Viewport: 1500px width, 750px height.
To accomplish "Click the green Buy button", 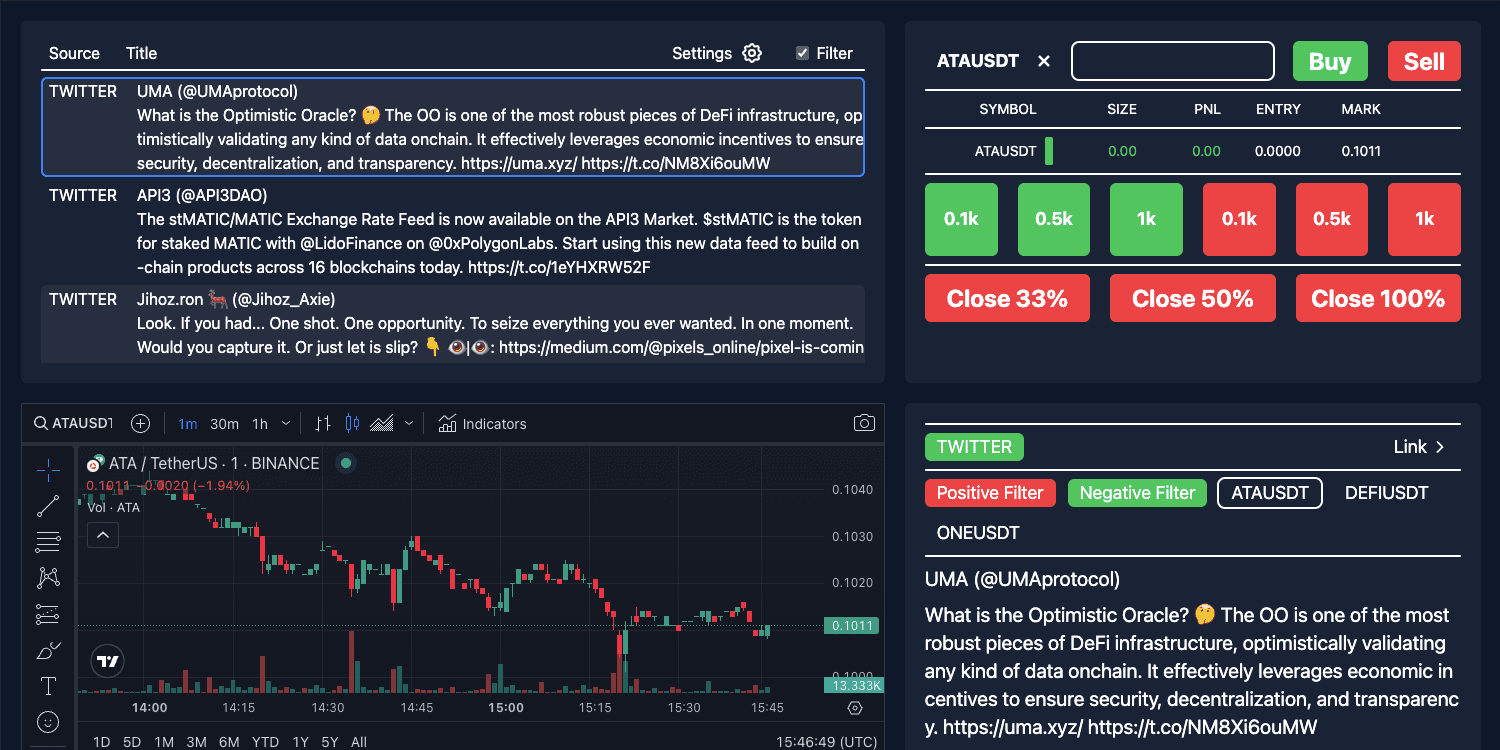I will point(1330,61).
